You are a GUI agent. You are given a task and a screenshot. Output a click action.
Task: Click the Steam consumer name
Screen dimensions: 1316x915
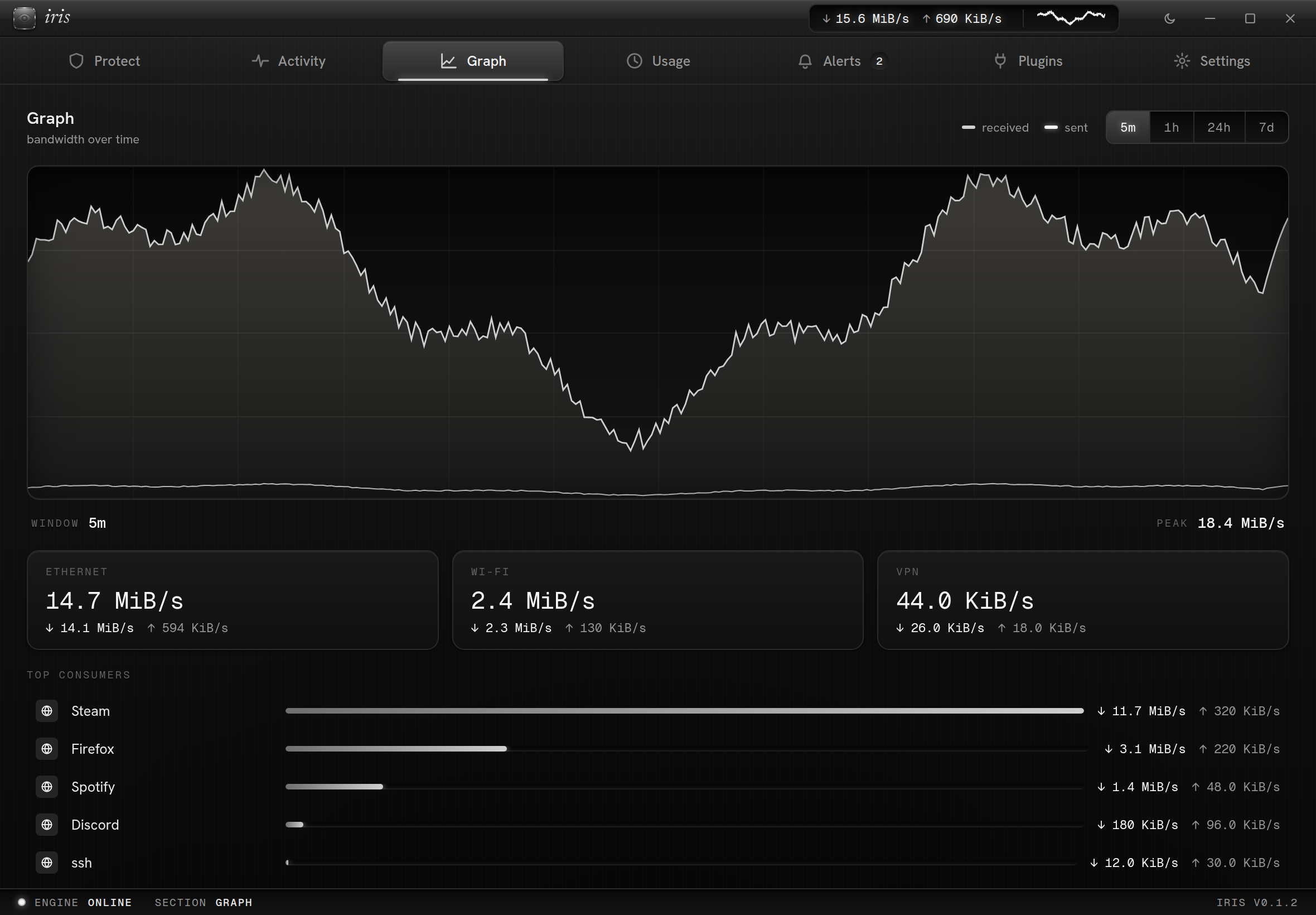(x=90, y=711)
